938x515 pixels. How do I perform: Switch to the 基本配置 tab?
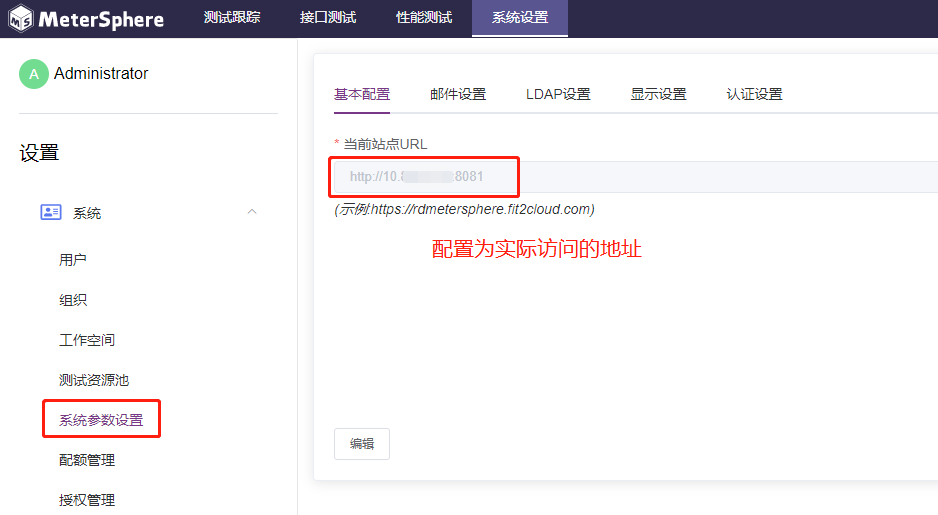[362, 95]
